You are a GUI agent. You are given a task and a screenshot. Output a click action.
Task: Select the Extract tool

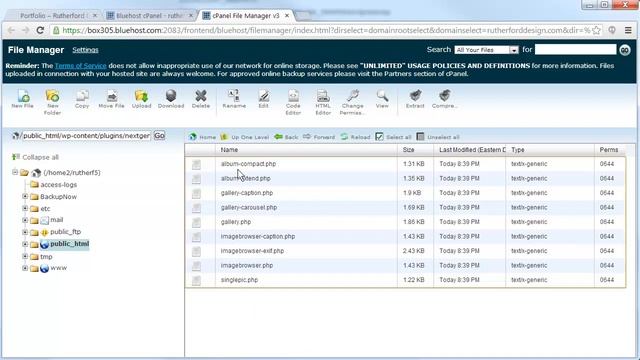tap(415, 99)
